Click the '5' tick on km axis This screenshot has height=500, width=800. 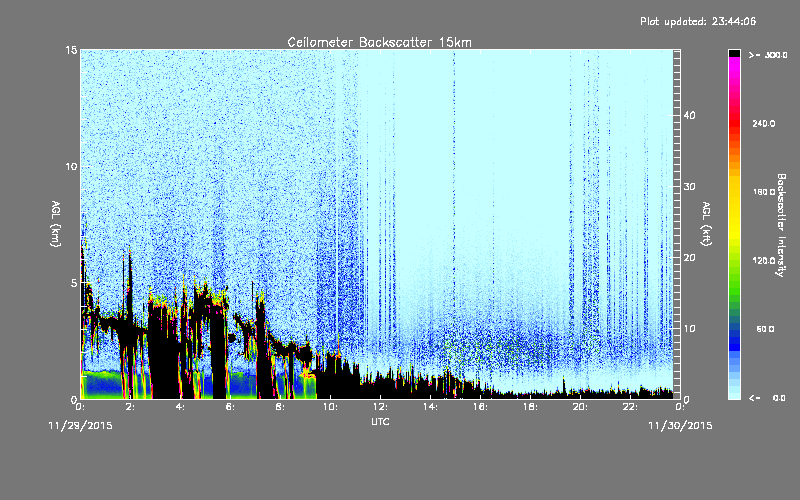pos(74,283)
